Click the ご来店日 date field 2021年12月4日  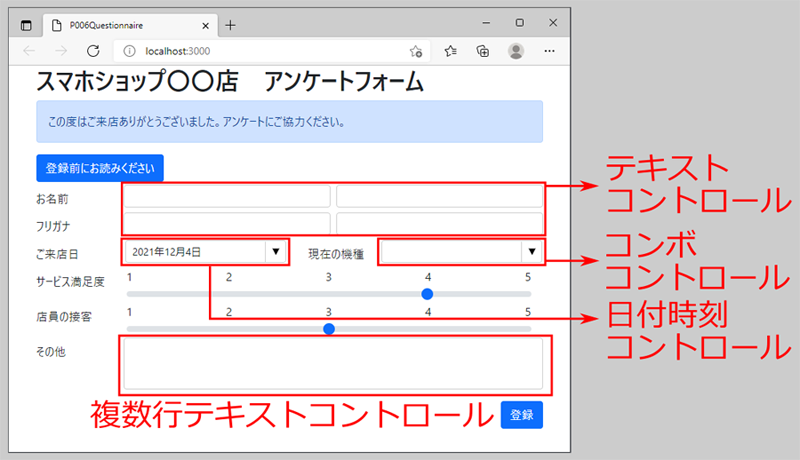pos(196,252)
